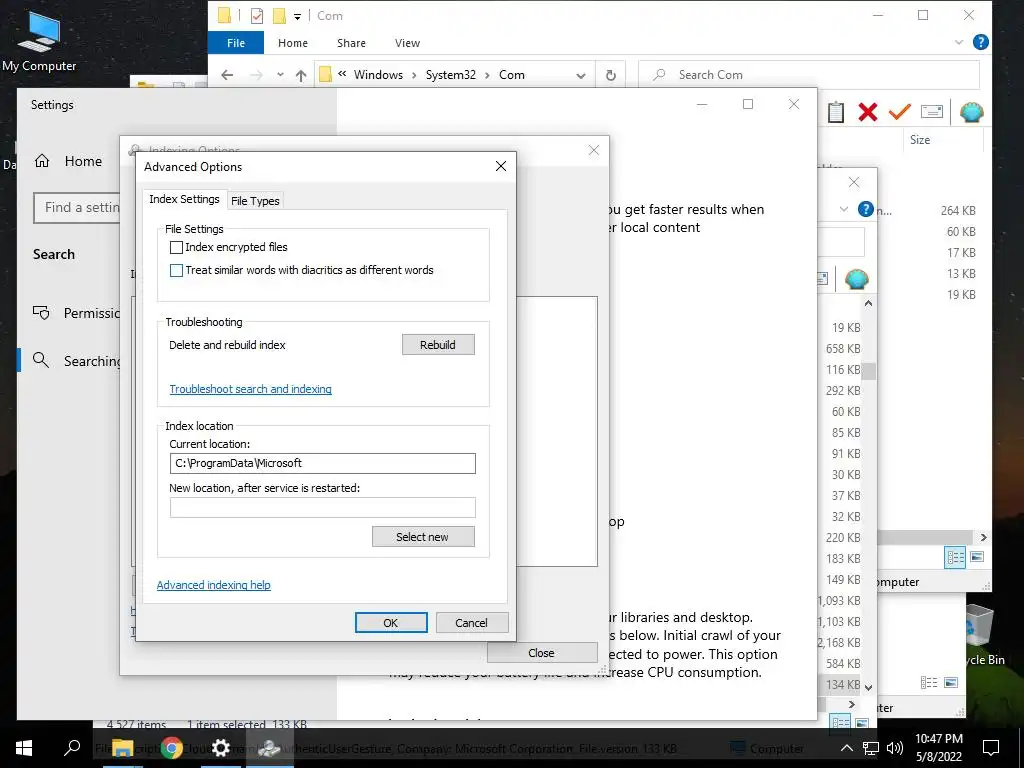Refresh the Com folder view
Viewport: 1024px width, 768px height.
tap(611, 75)
